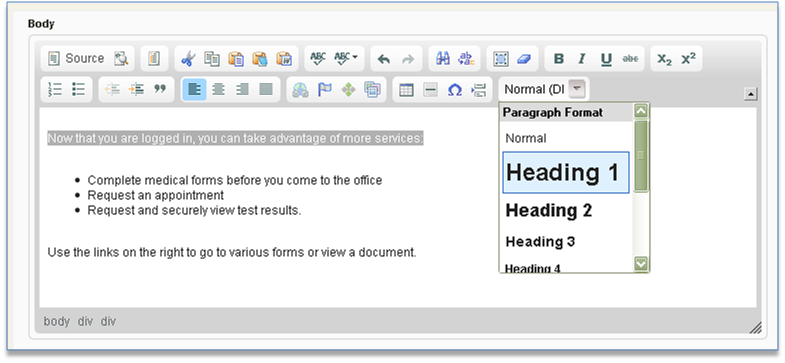Toggle Superscript formatting
Screen dimensions: 785x363
point(688,59)
